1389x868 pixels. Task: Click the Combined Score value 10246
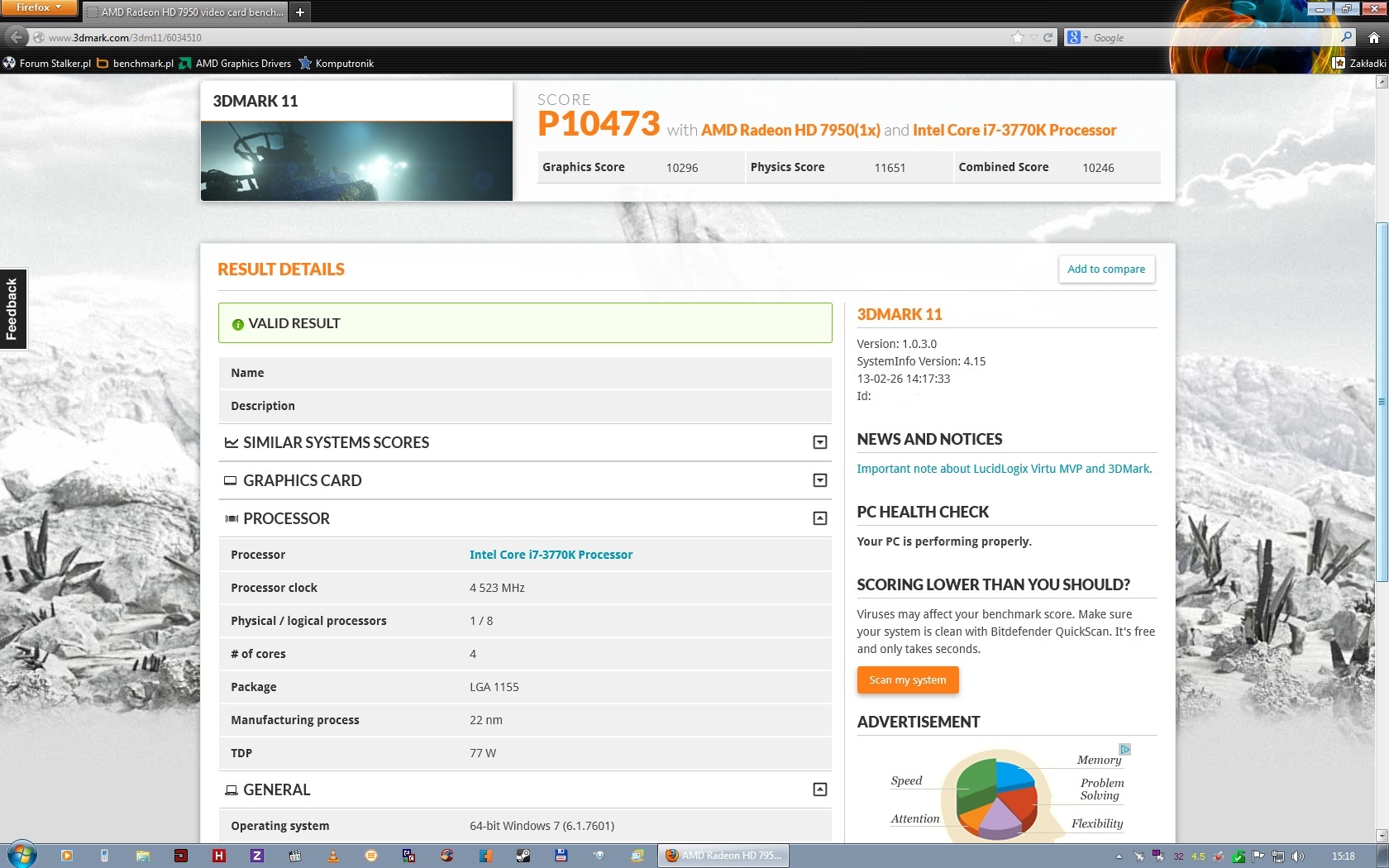click(x=1098, y=168)
